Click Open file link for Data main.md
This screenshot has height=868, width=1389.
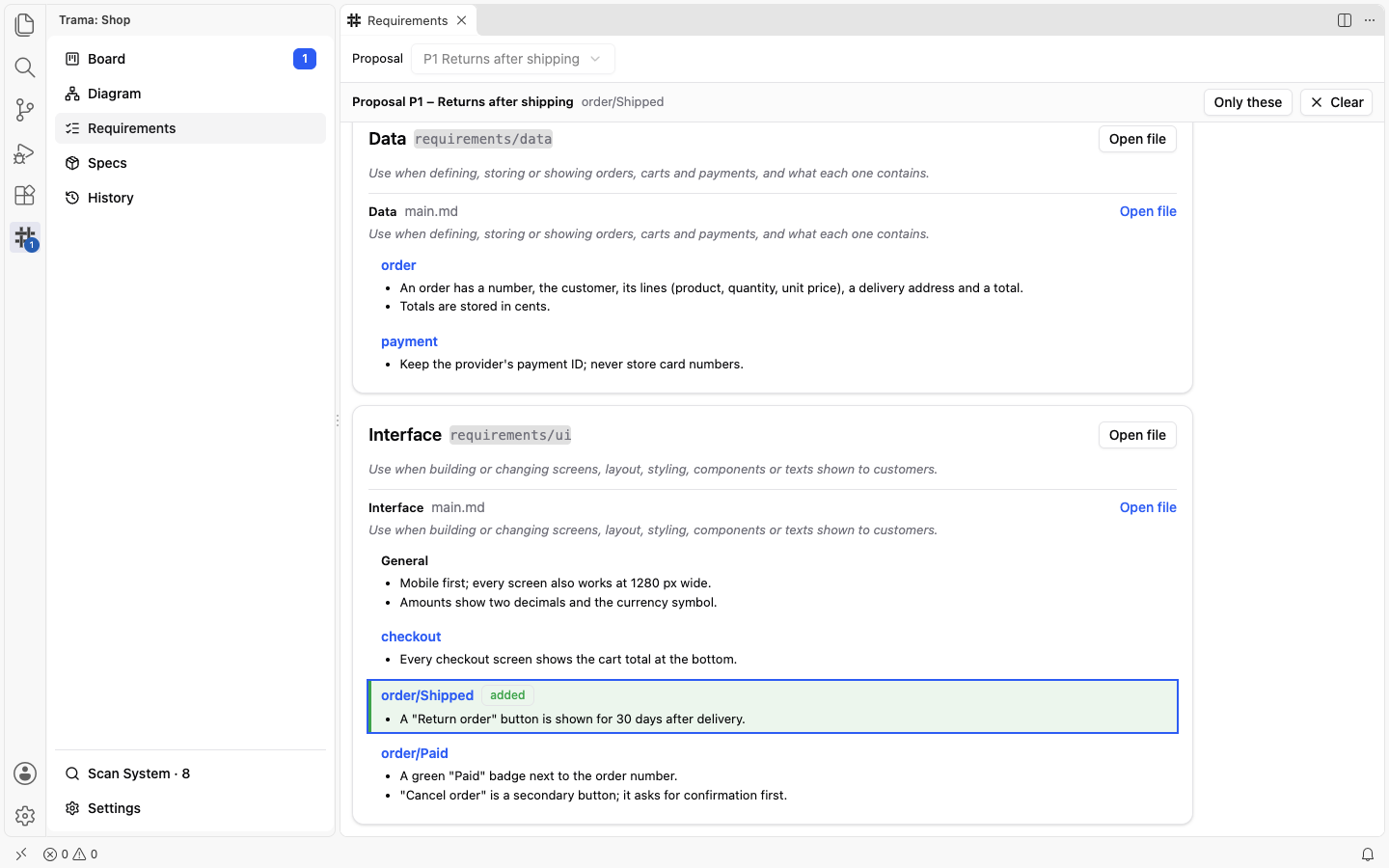1148,211
